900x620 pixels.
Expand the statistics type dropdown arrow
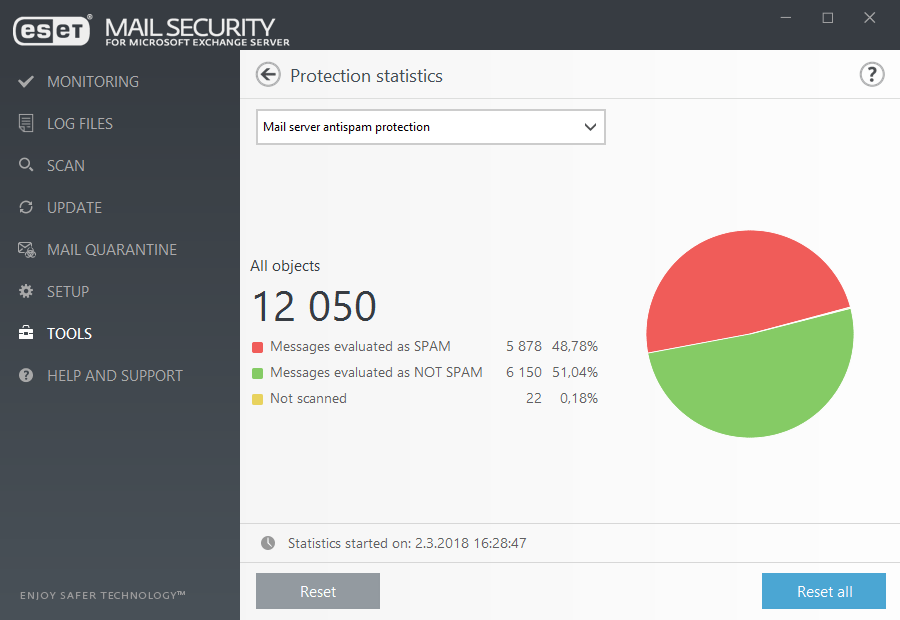coord(590,127)
